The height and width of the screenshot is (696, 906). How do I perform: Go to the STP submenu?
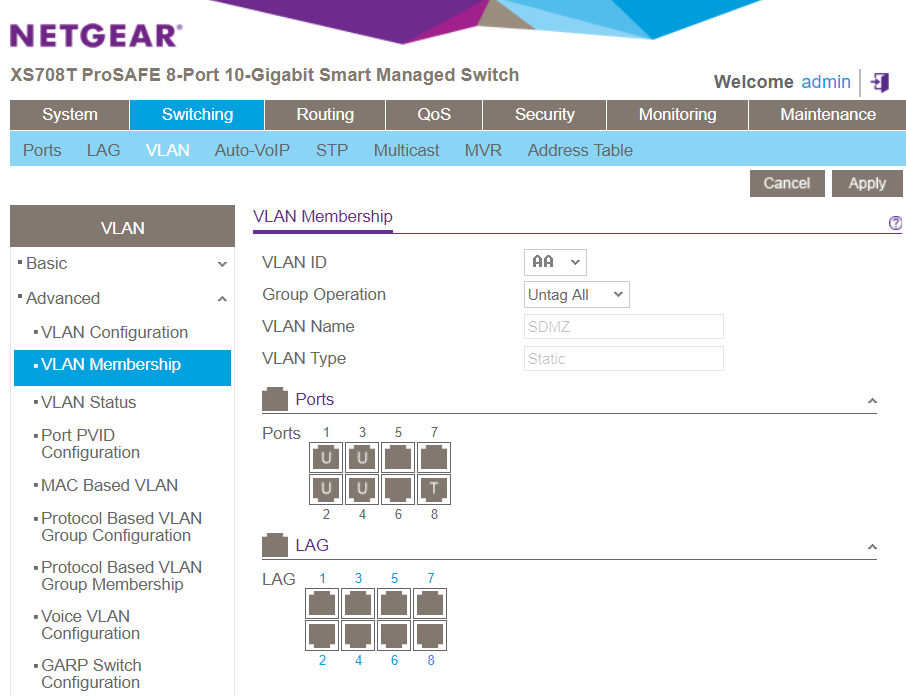pyautogui.click(x=332, y=150)
